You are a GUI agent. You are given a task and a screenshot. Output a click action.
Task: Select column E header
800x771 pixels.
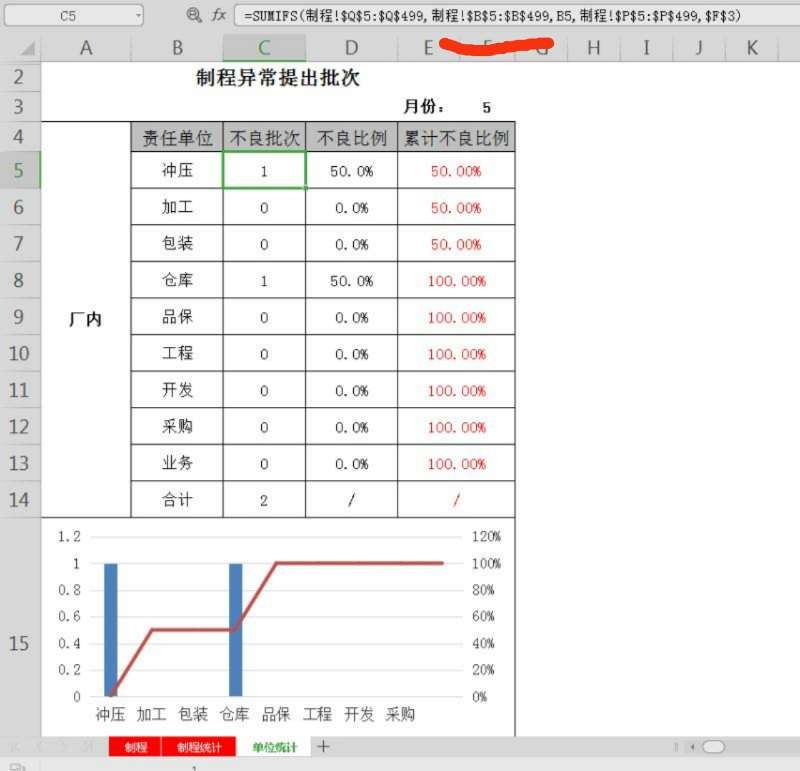[428, 48]
